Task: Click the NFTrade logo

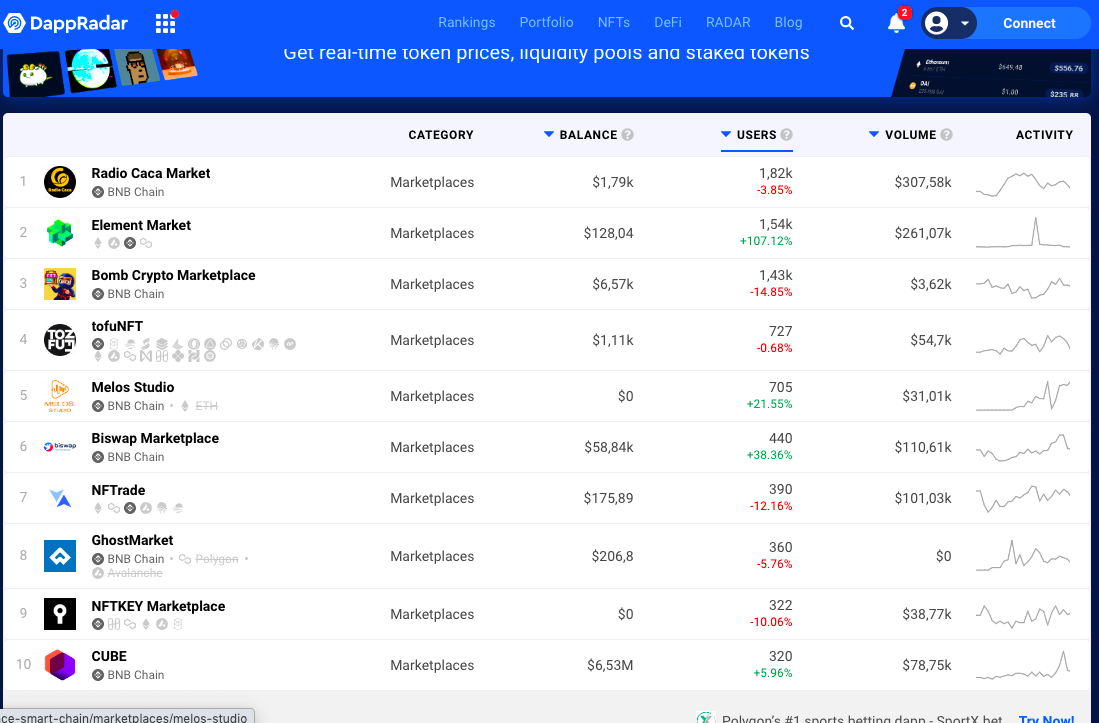Action: (x=60, y=498)
